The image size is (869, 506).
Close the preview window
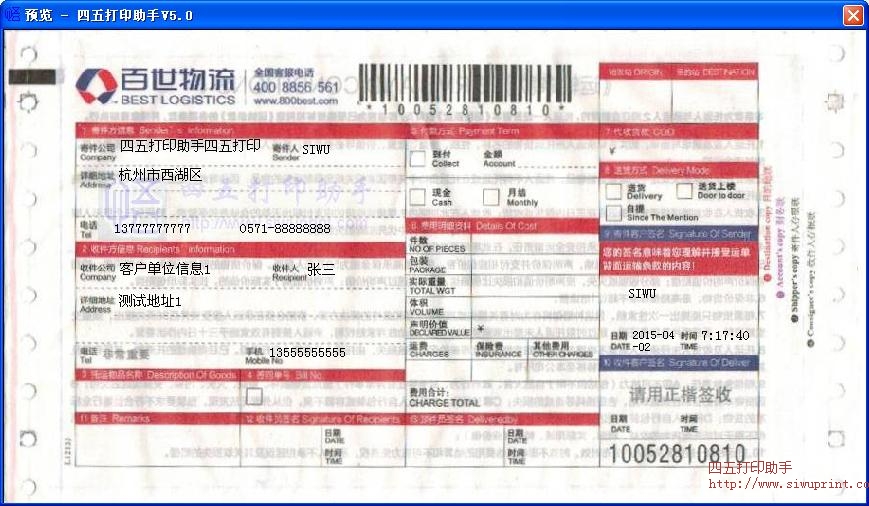coord(852,15)
